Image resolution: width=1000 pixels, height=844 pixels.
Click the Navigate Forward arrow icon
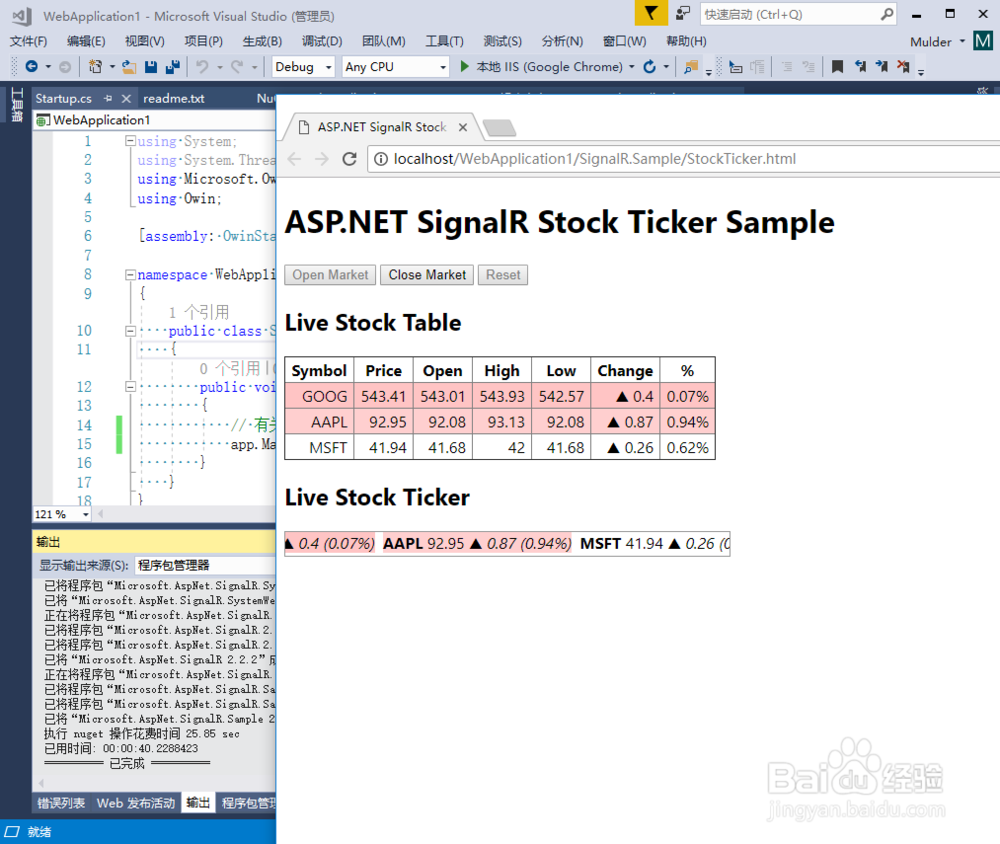[x=64, y=66]
